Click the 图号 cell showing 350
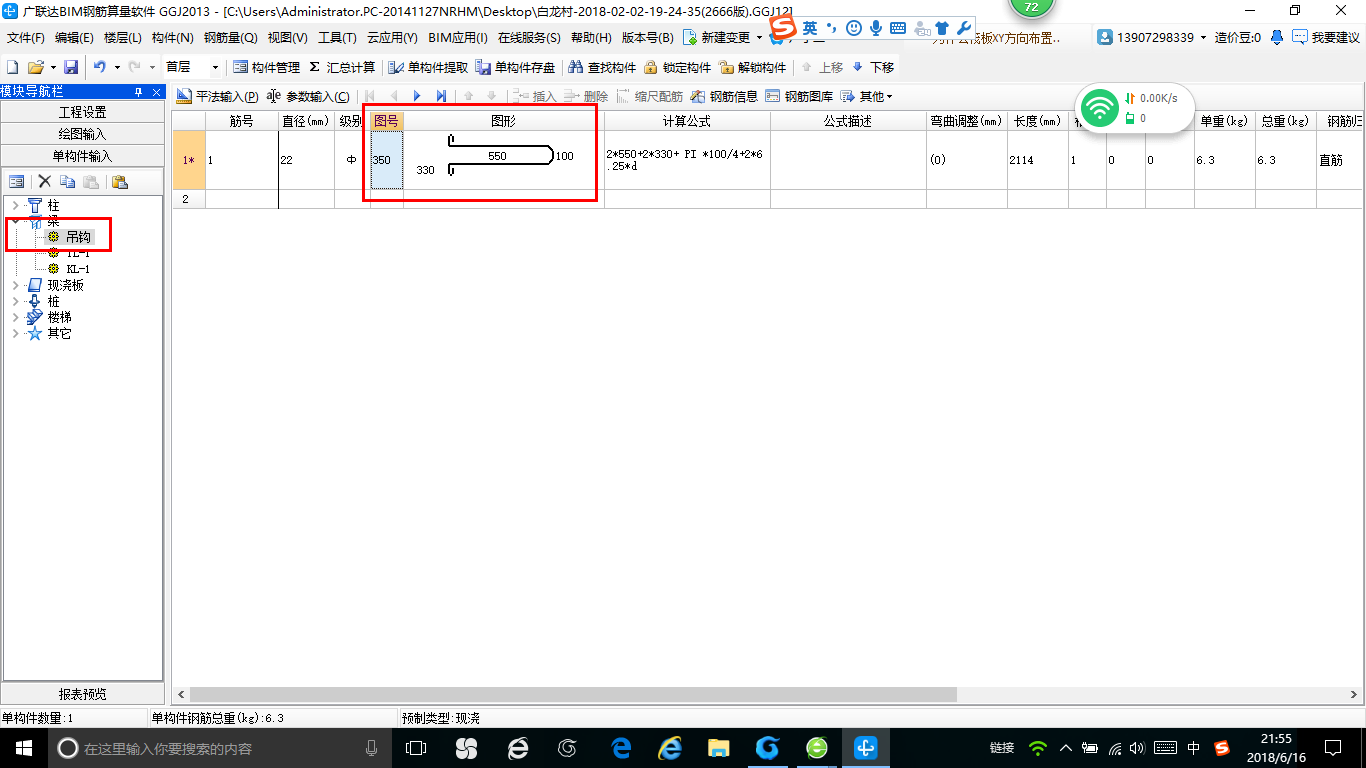The width and height of the screenshot is (1366, 768). (x=387, y=159)
